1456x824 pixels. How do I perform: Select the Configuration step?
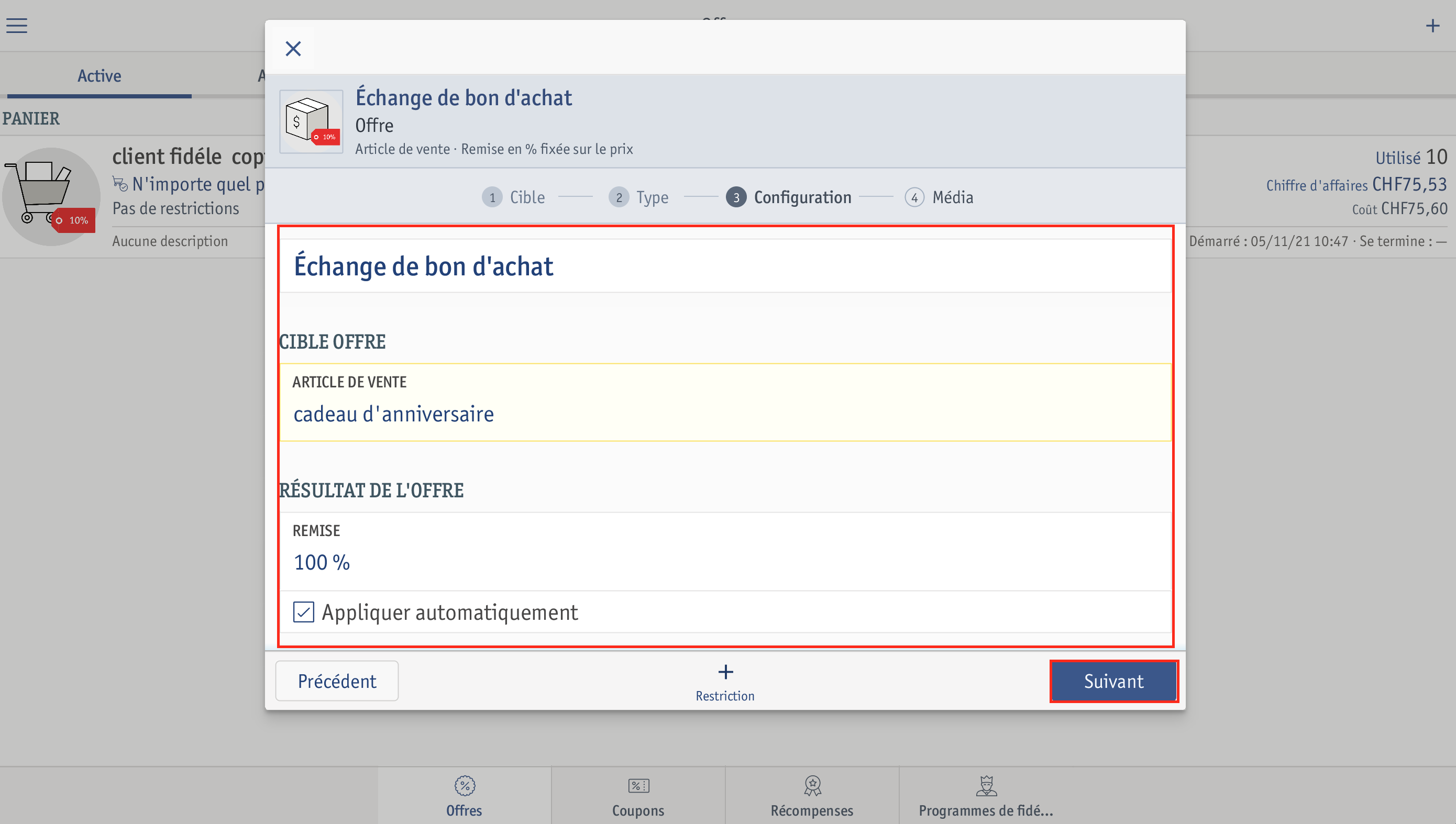(789, 197)
